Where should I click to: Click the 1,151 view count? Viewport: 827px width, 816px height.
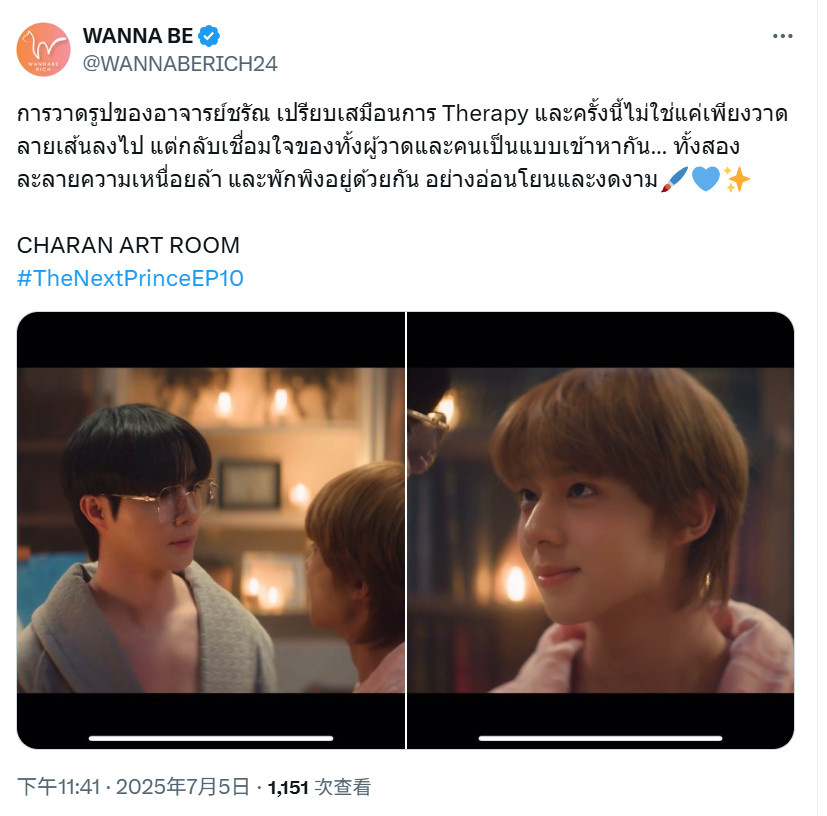pyautogui.click(x=288, y=788)
